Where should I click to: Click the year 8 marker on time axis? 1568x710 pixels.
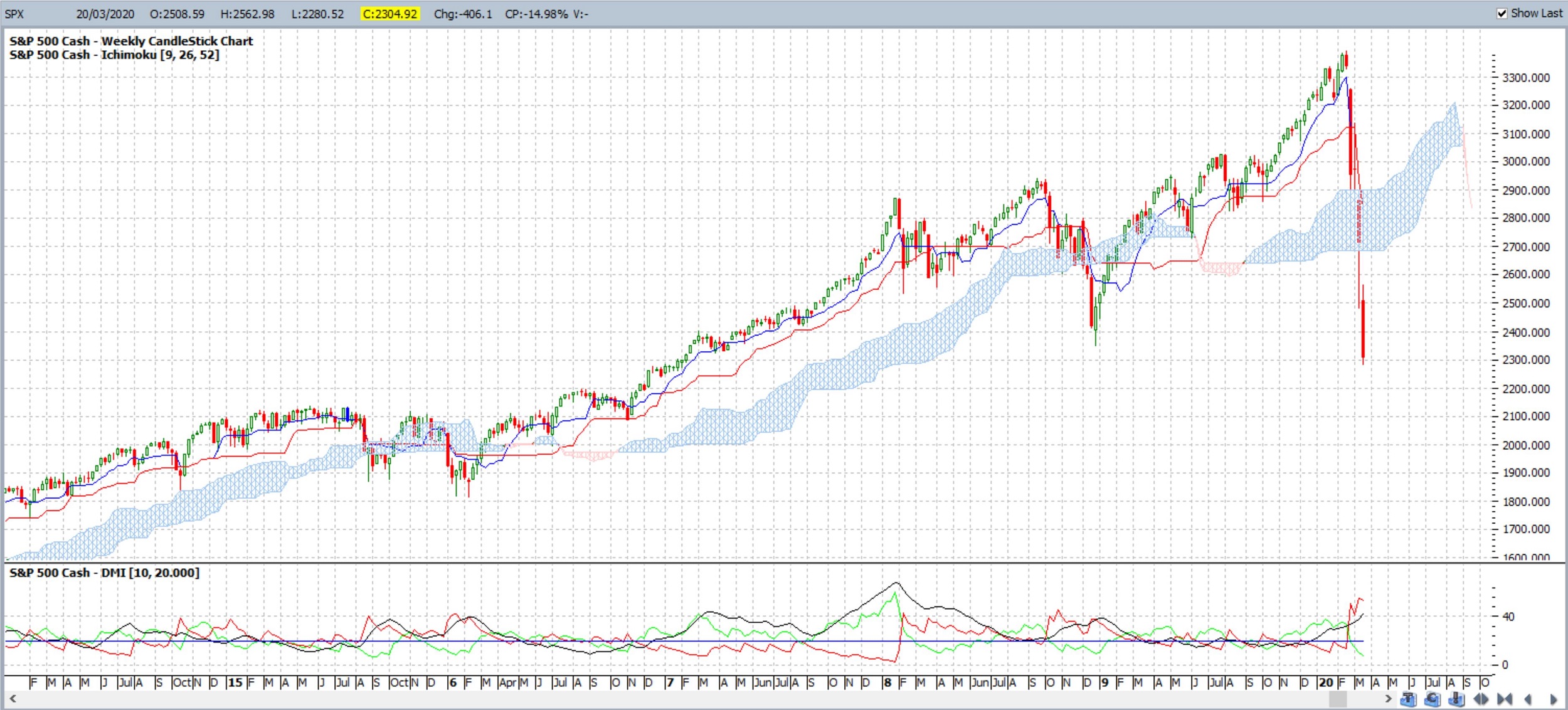point(887,682)
